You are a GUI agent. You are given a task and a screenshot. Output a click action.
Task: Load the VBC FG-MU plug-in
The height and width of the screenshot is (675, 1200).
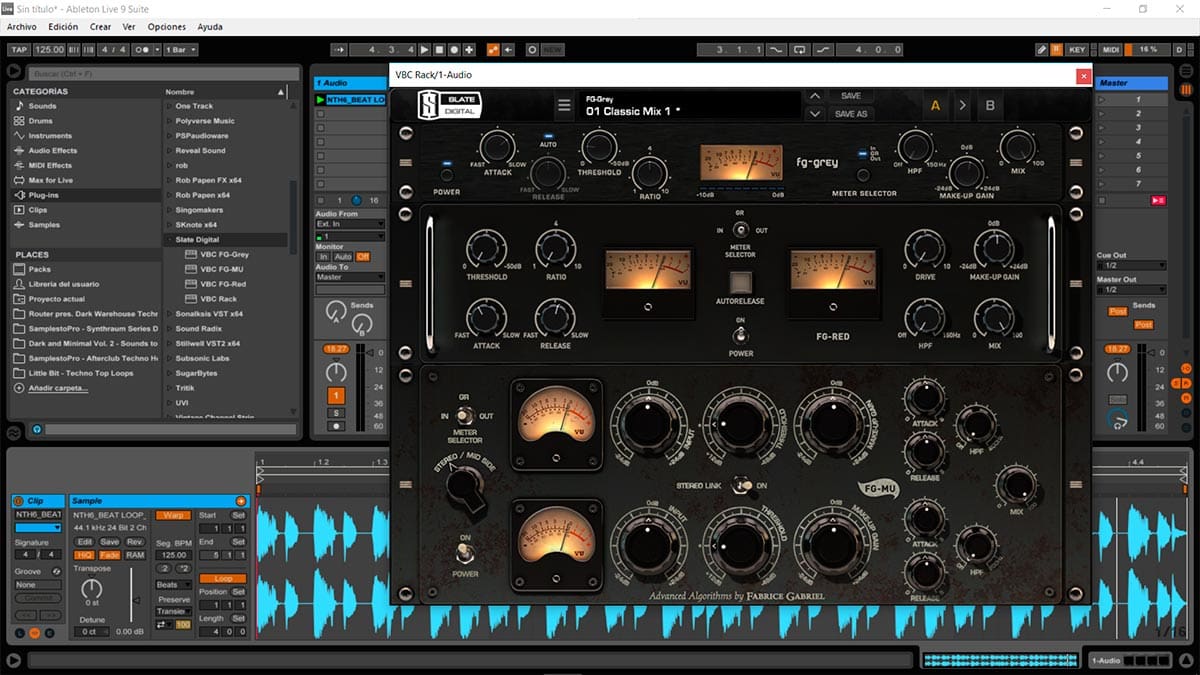click(x=222, y=269)
